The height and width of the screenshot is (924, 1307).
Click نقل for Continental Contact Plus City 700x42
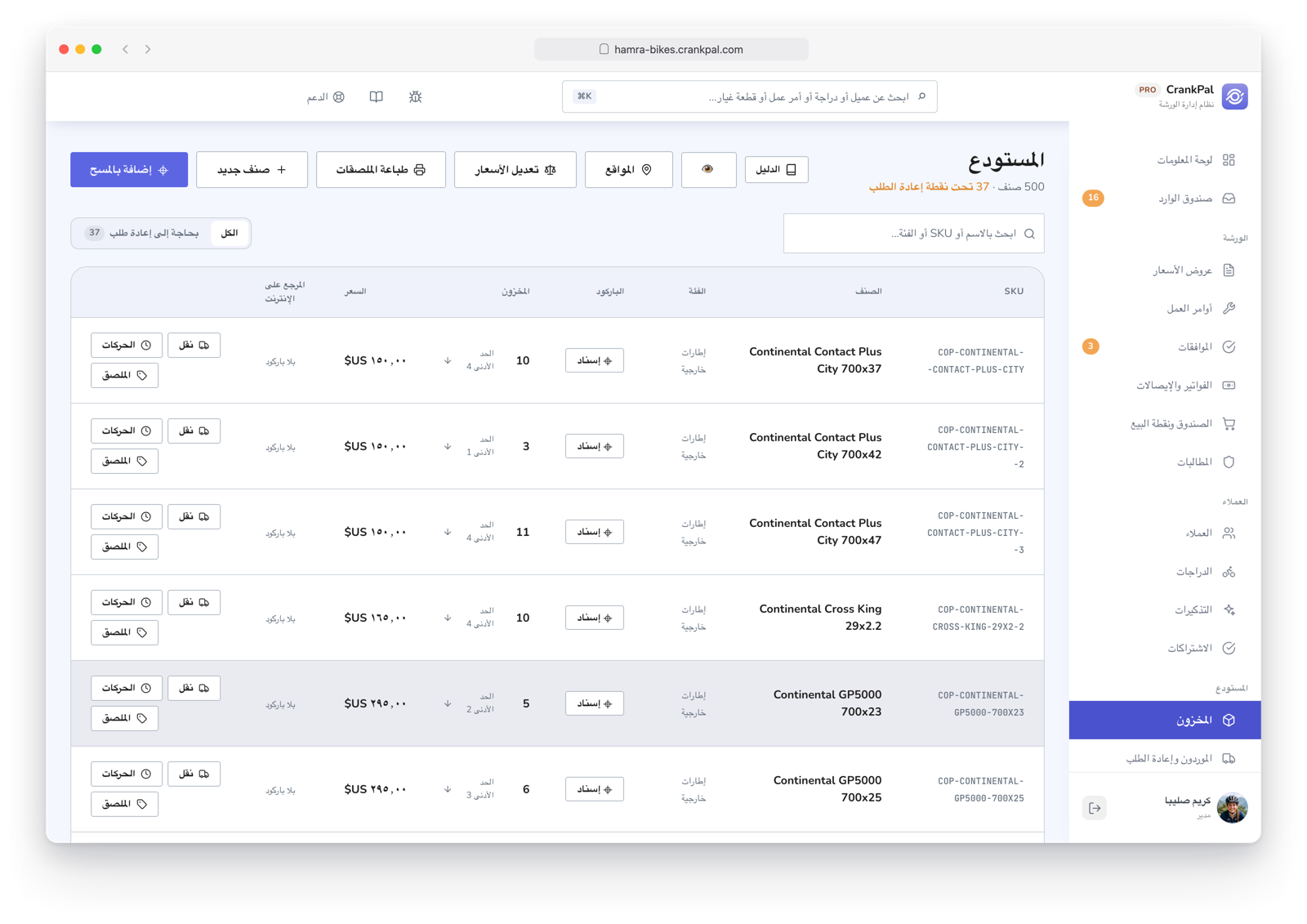(194, 431)
